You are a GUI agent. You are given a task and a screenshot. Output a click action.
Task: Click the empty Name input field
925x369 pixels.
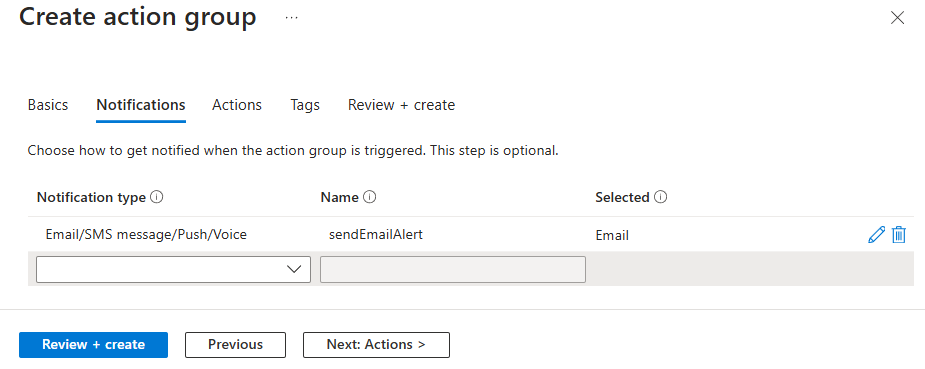(453, 269)
